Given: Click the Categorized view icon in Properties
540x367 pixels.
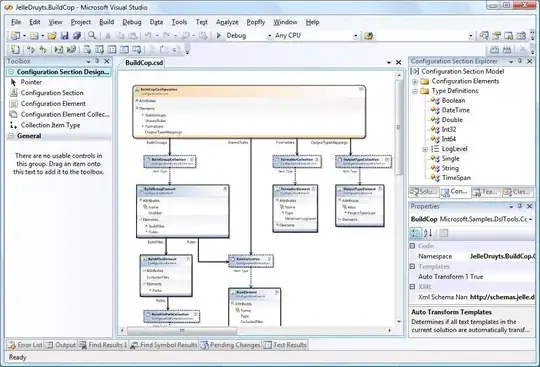Looking at the screenshot, I should click(x=416, y=233).
